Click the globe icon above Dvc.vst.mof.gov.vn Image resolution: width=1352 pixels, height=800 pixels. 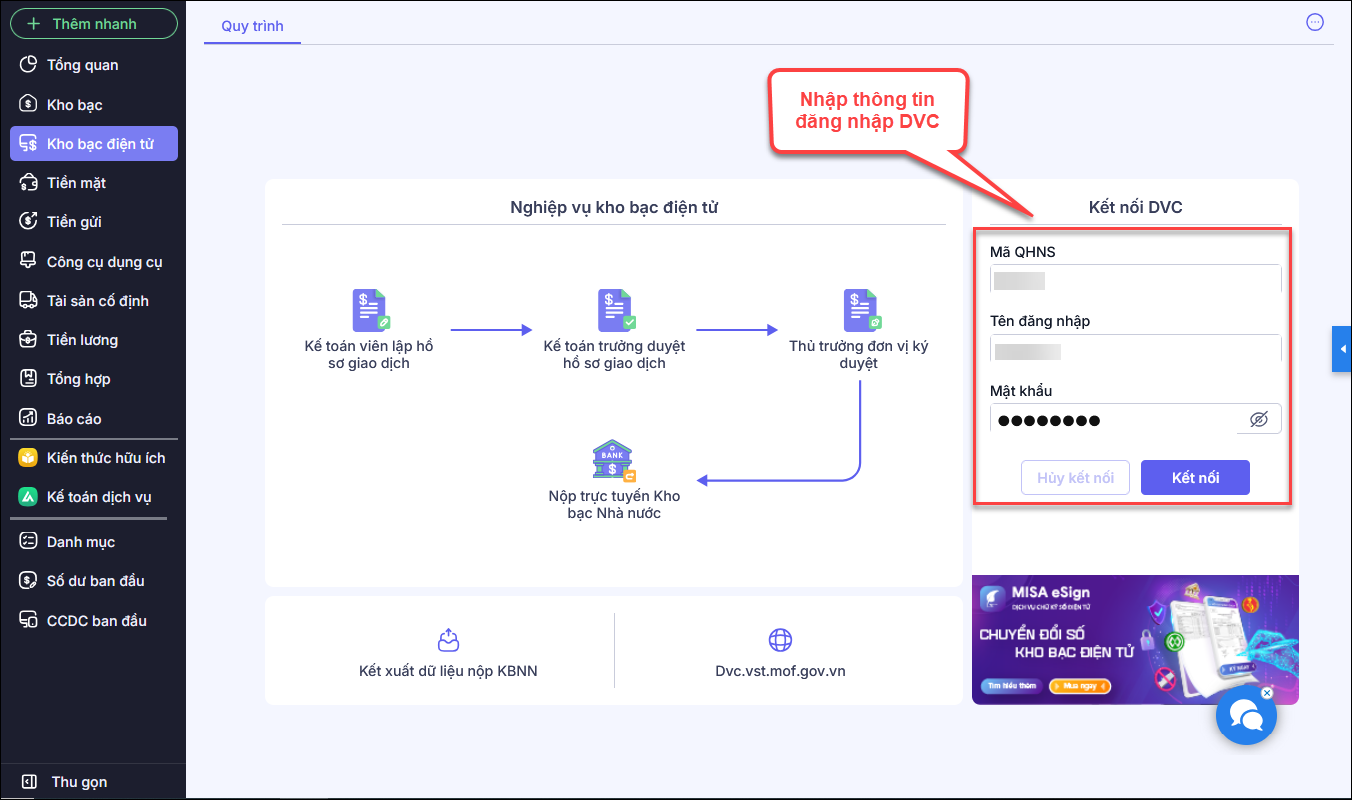tap(780, 640)
